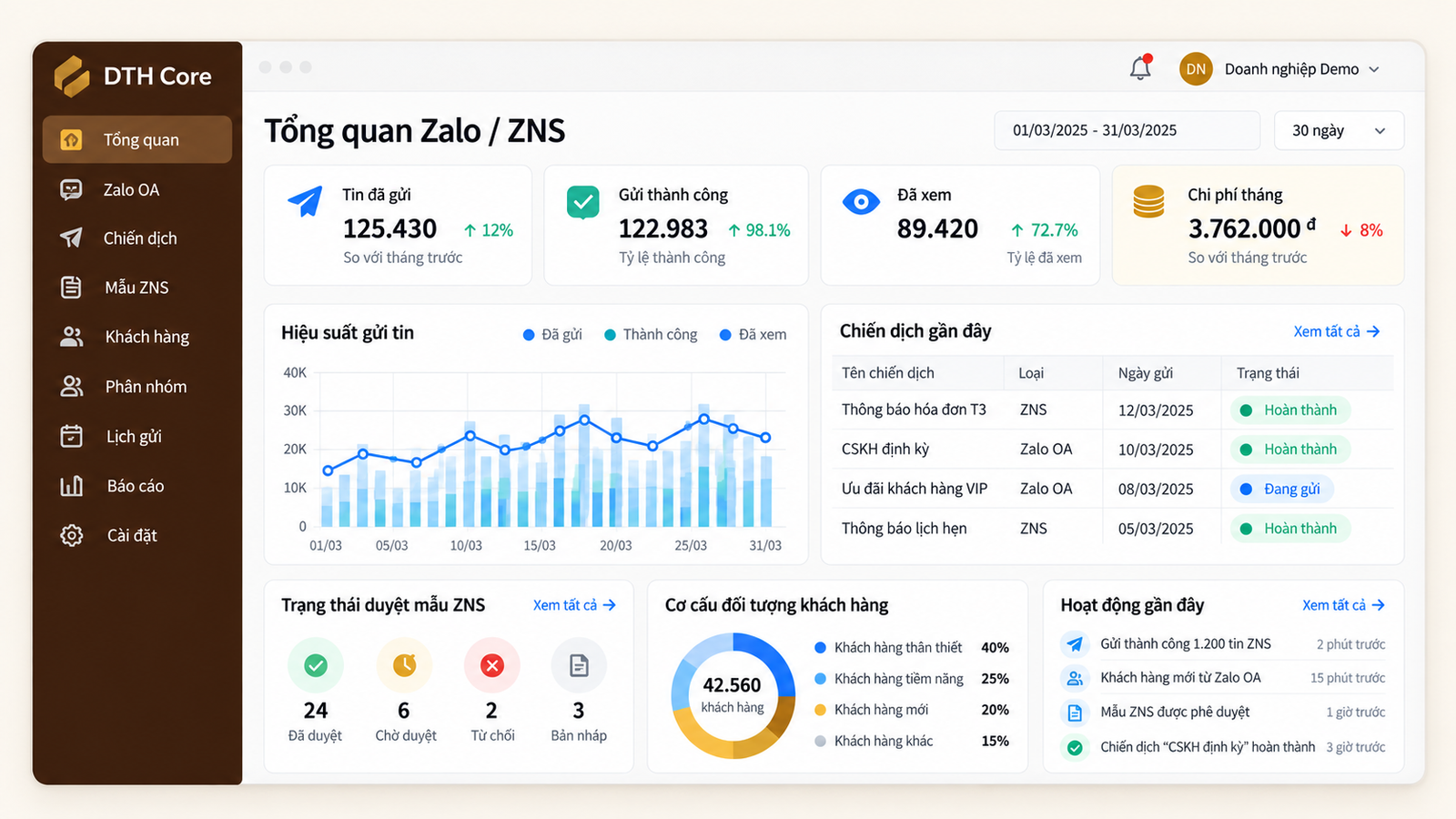Viewport: 1456px width, 819px height.
Task: Open Khách hàng in the sidebar
Action: (137, 337)
